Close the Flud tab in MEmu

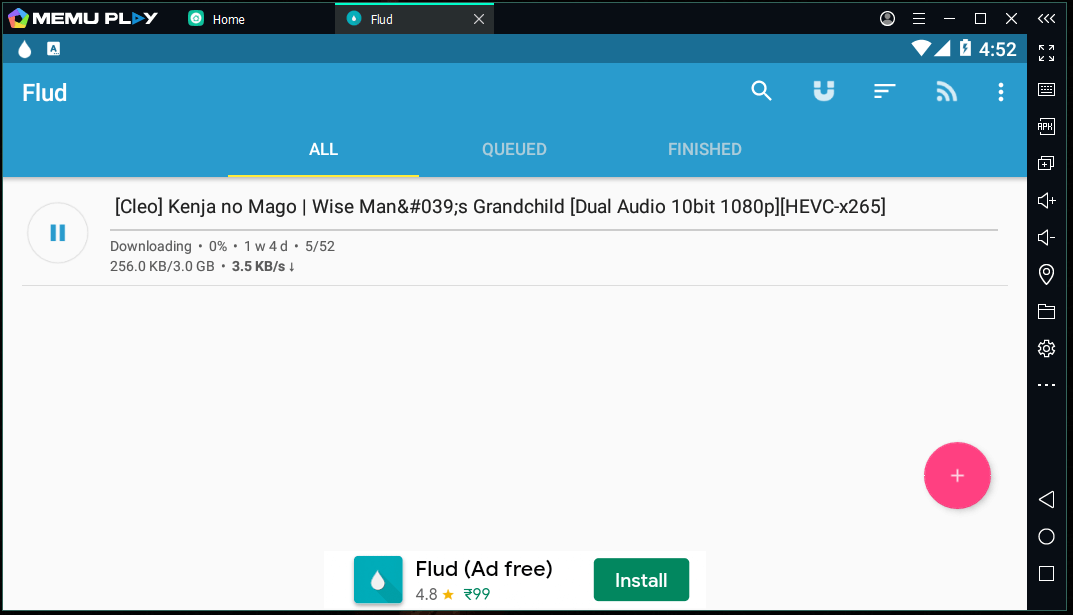pyautogui.click(x=479, y=19)
